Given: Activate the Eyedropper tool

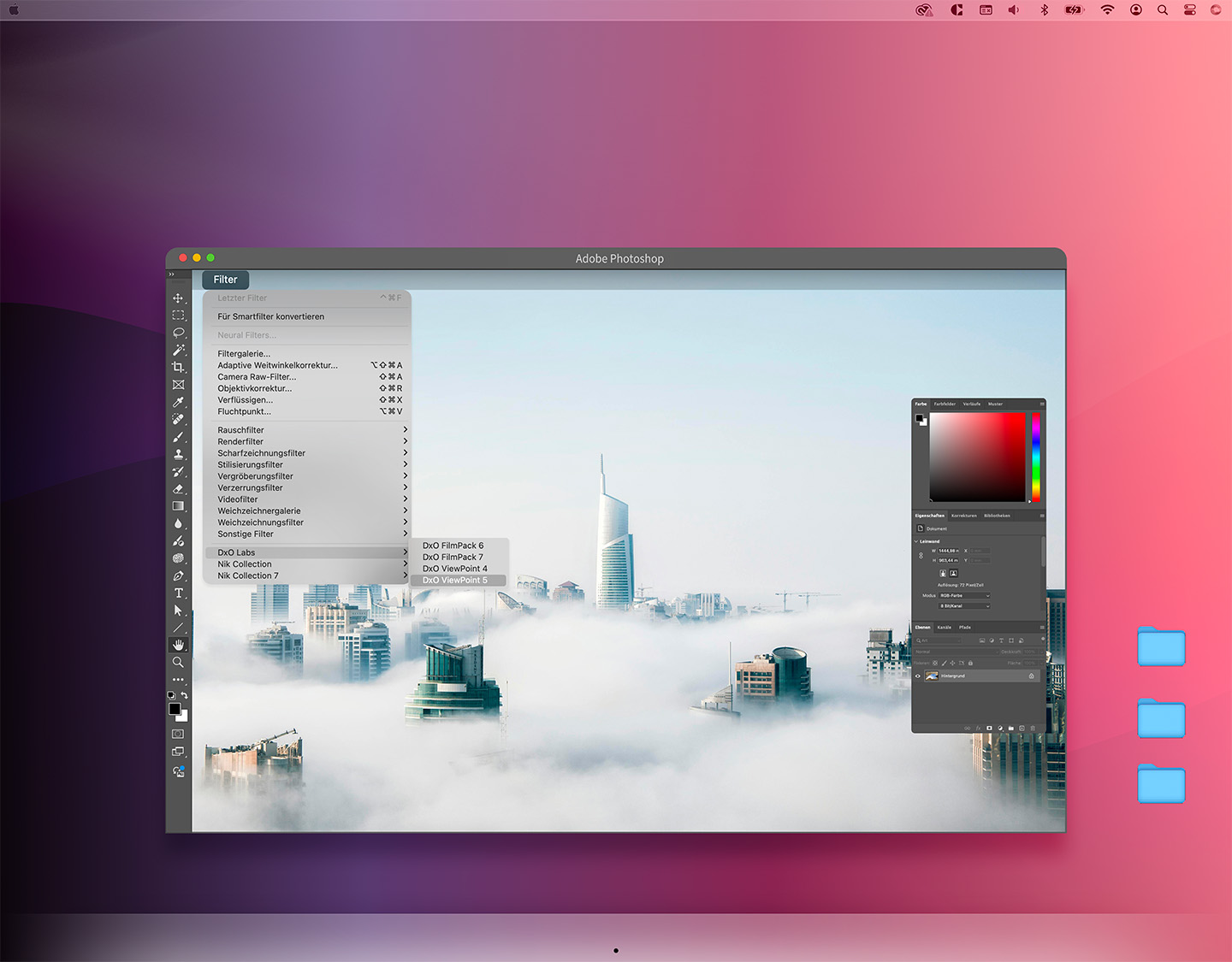Looking at the screenshot, I should [x=178, y=402].
